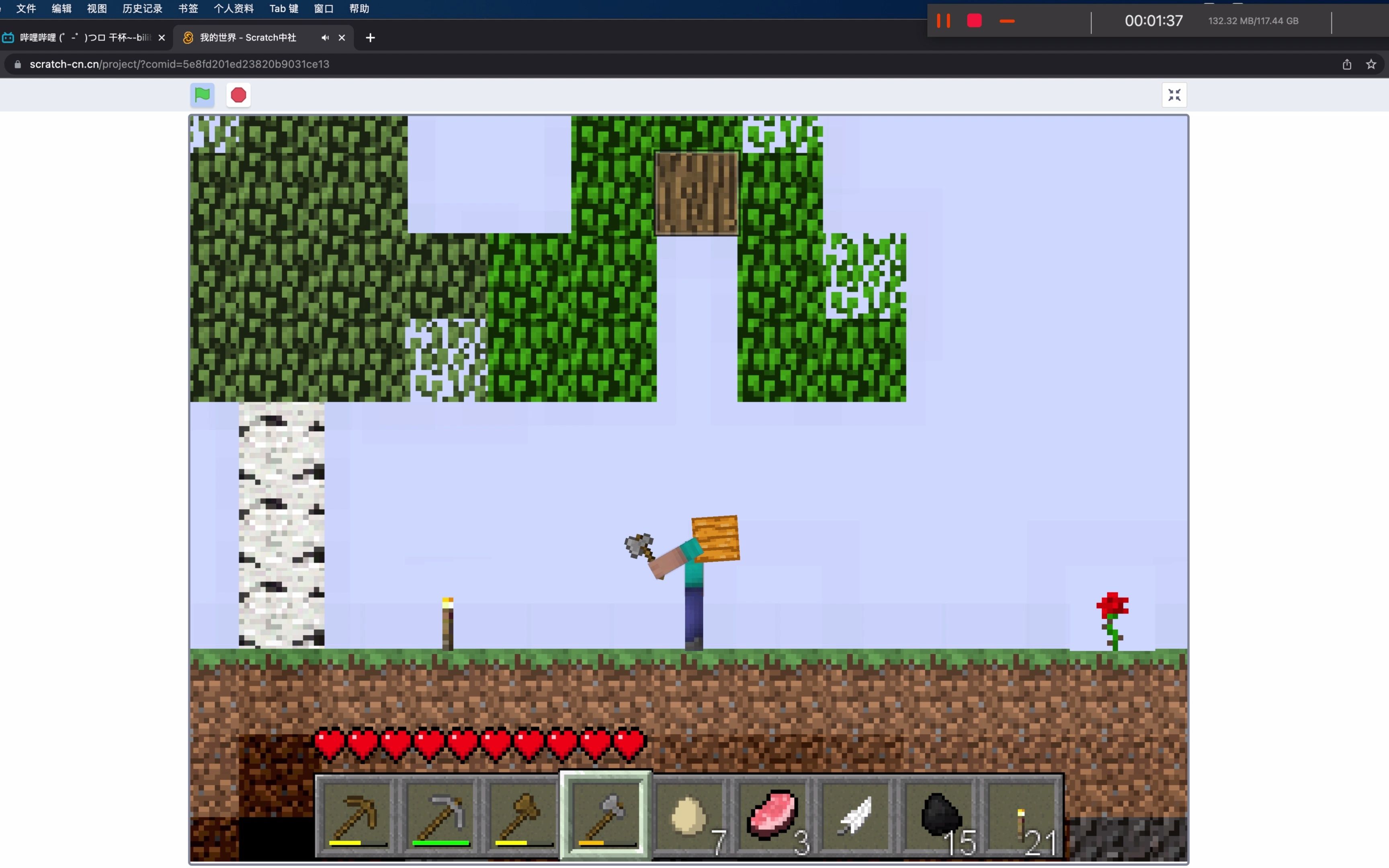Minimize the recording control bar
The height and width of the screenshot is (868, 1389).
pyautogui.click(x=1007, y=21)
